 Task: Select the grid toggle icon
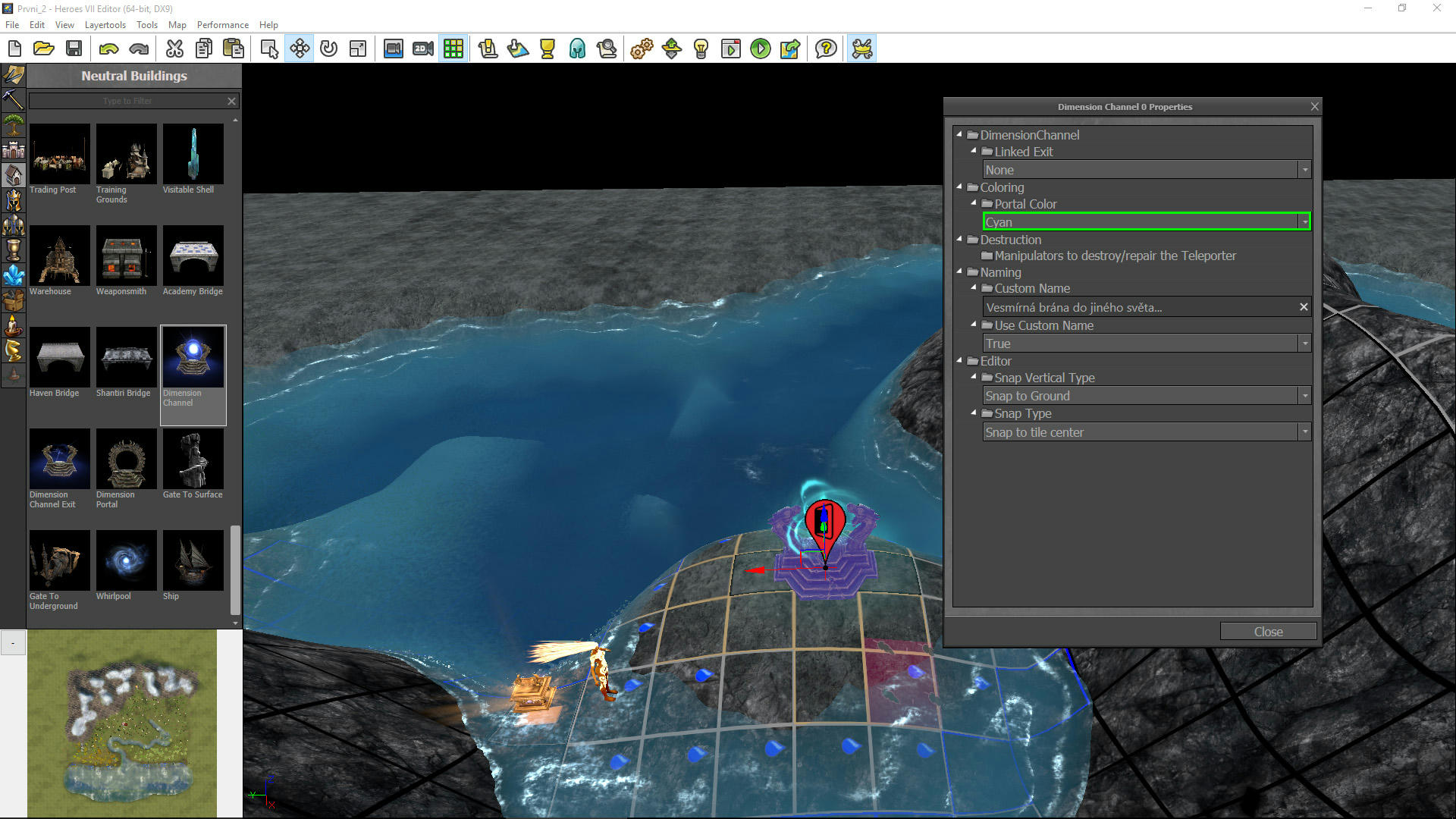click(x=452, y=48)
